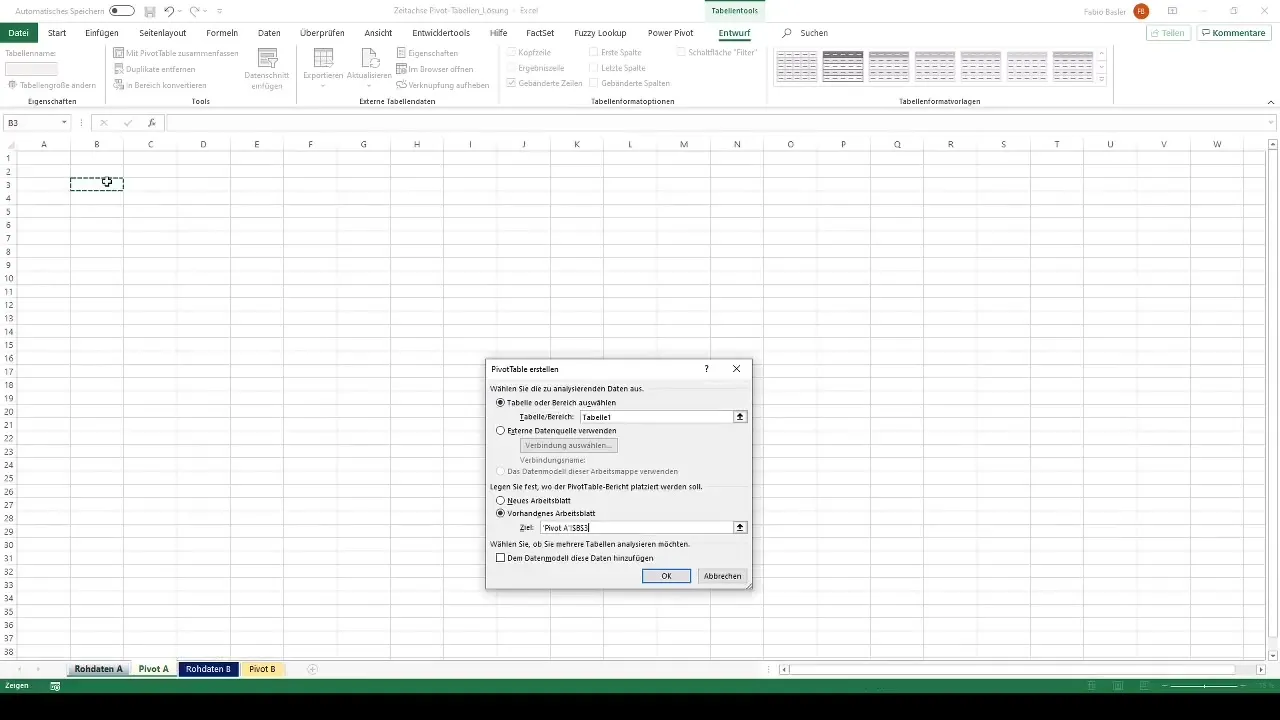Image resolution: width=1280 pixels, height=720 pixels.
Task: Click the Suchen magnifier in ribbon
Action: (787, 33)
